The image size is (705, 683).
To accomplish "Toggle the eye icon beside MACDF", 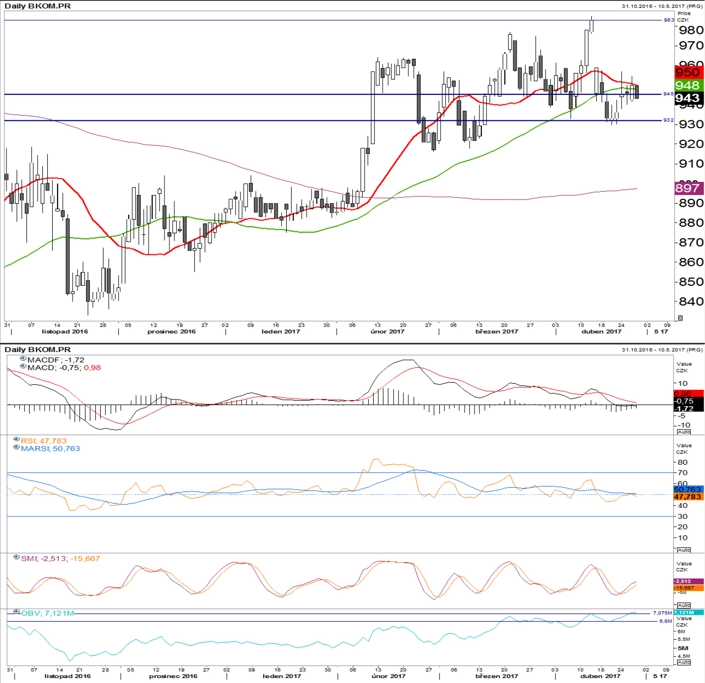I will coord(23,359).
